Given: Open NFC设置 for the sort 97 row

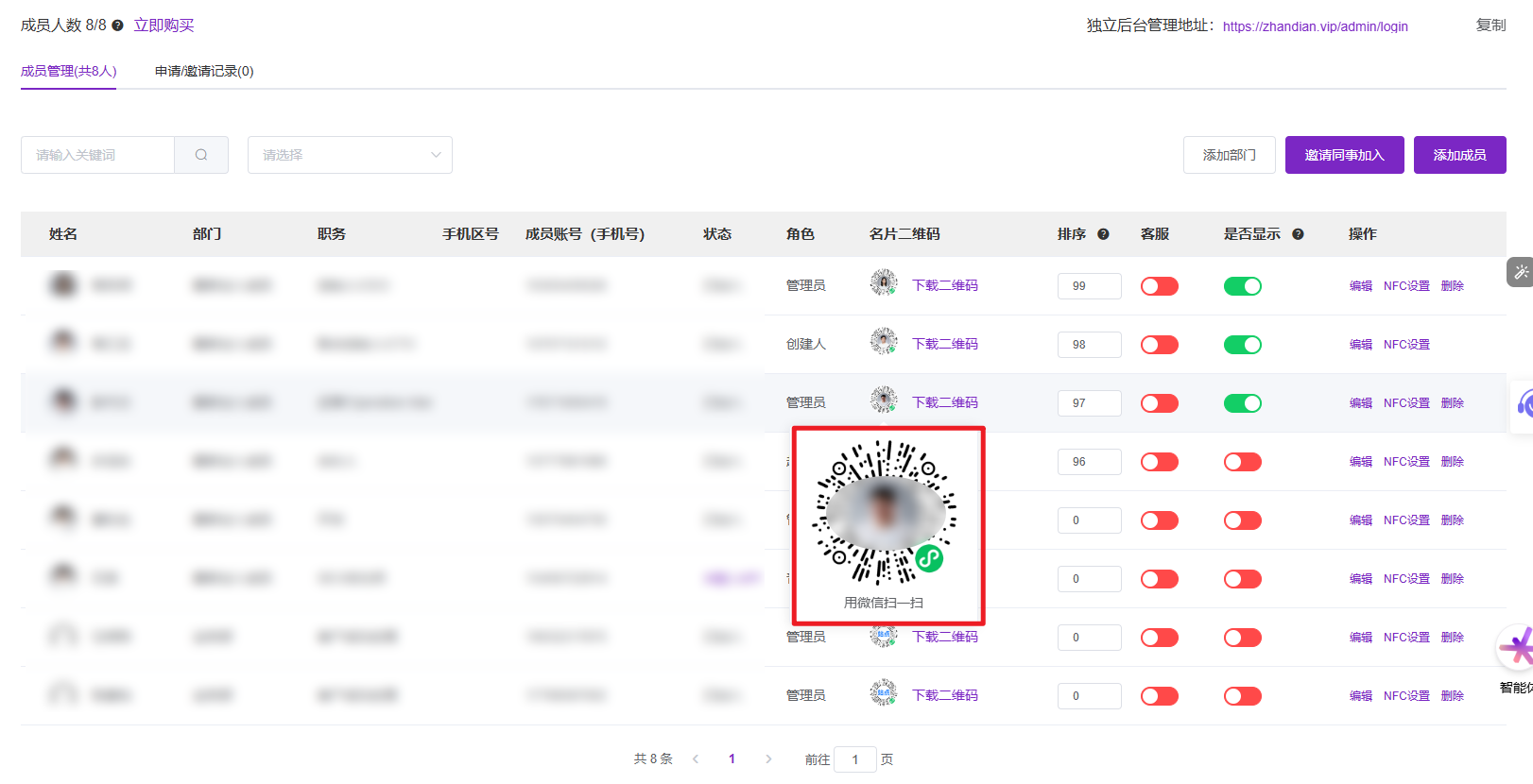Looking at the screenshot, I should (x=1406, y=403).
